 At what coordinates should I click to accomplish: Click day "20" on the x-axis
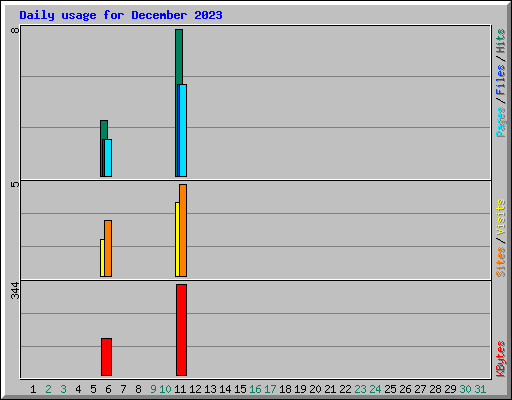pyautogui.click(x=315, y=389)
